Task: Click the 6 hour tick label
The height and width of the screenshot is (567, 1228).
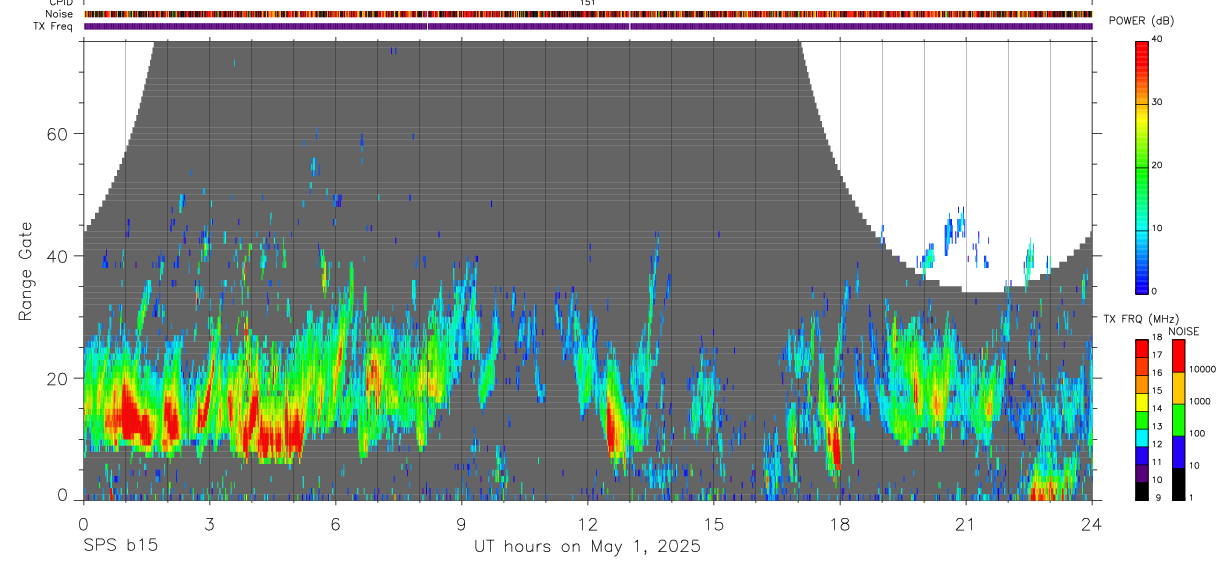Action: (335, 524)
